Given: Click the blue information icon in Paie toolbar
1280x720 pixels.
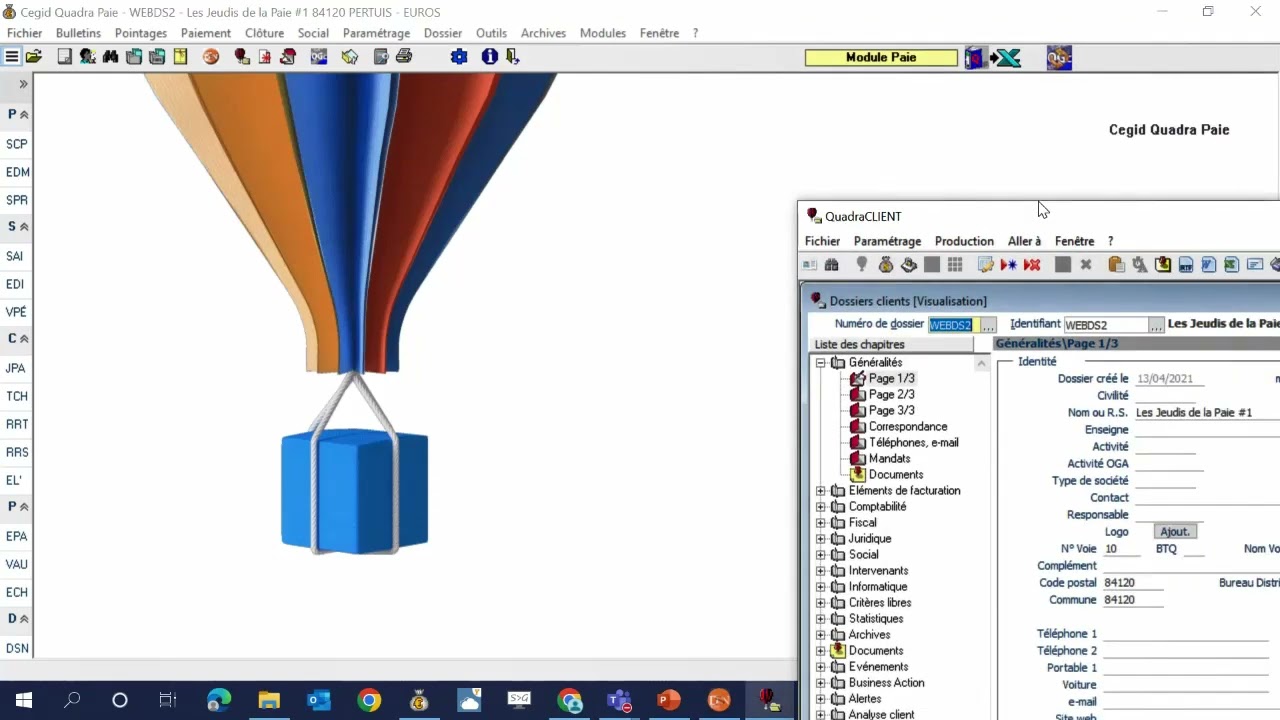Looking at the screenshot, I should [489, 57].
